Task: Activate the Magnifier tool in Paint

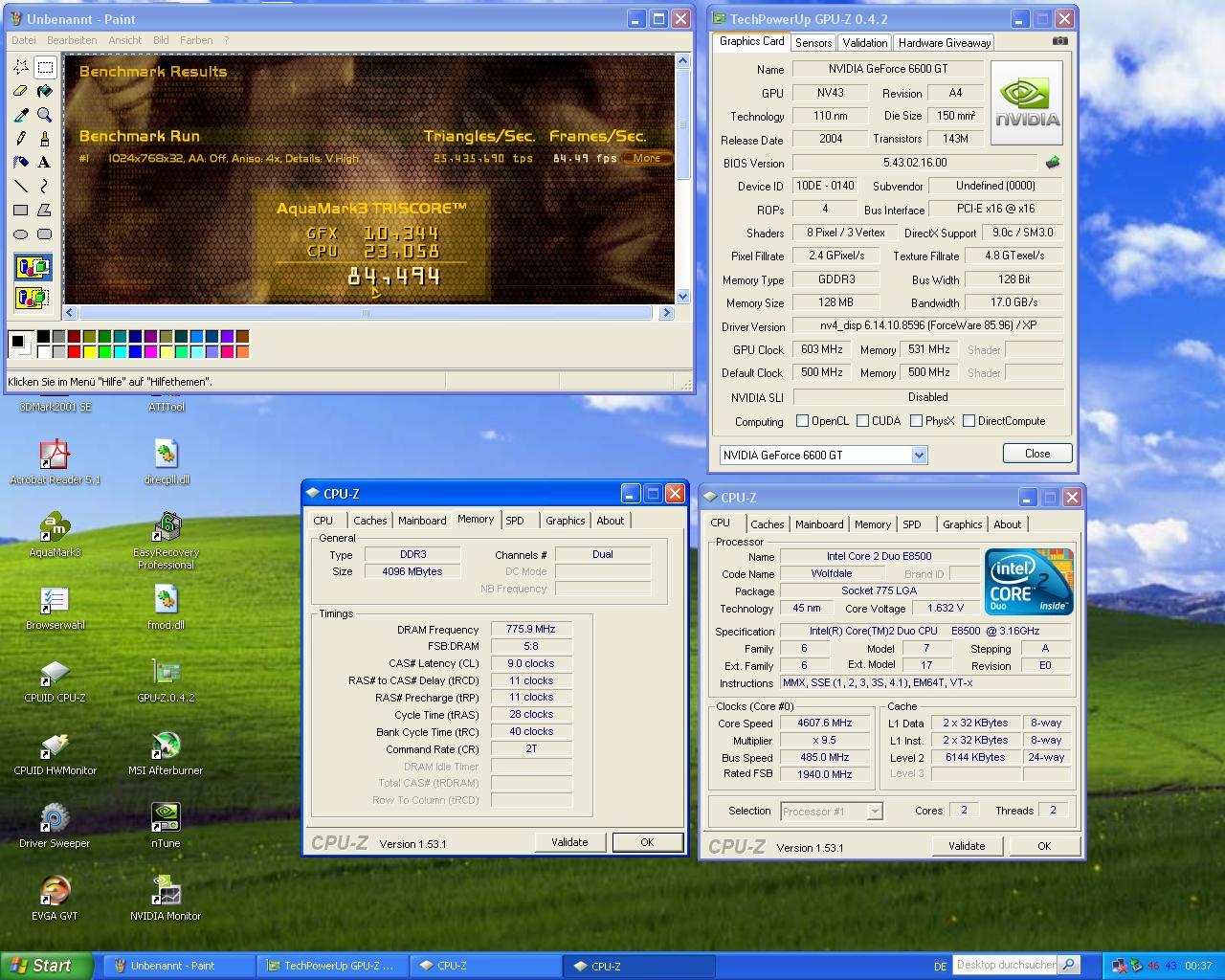Action: (x=44, y=115)
